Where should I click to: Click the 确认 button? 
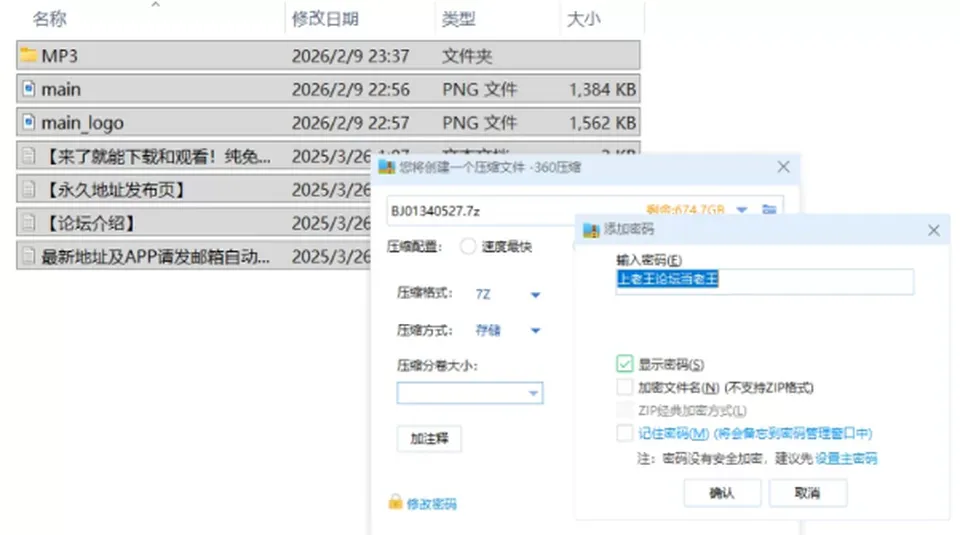722,493
